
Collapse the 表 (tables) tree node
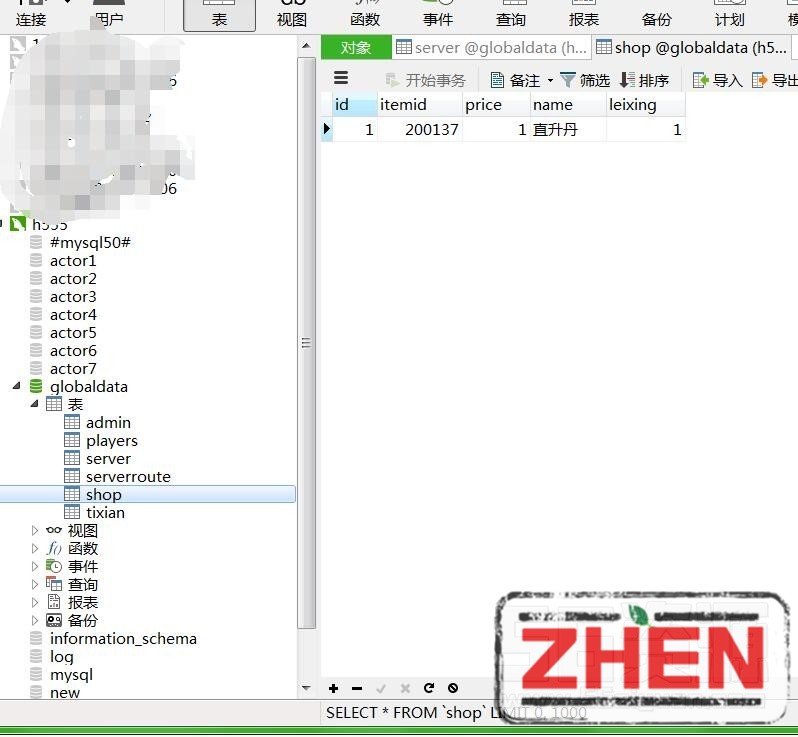click(35, 405)
